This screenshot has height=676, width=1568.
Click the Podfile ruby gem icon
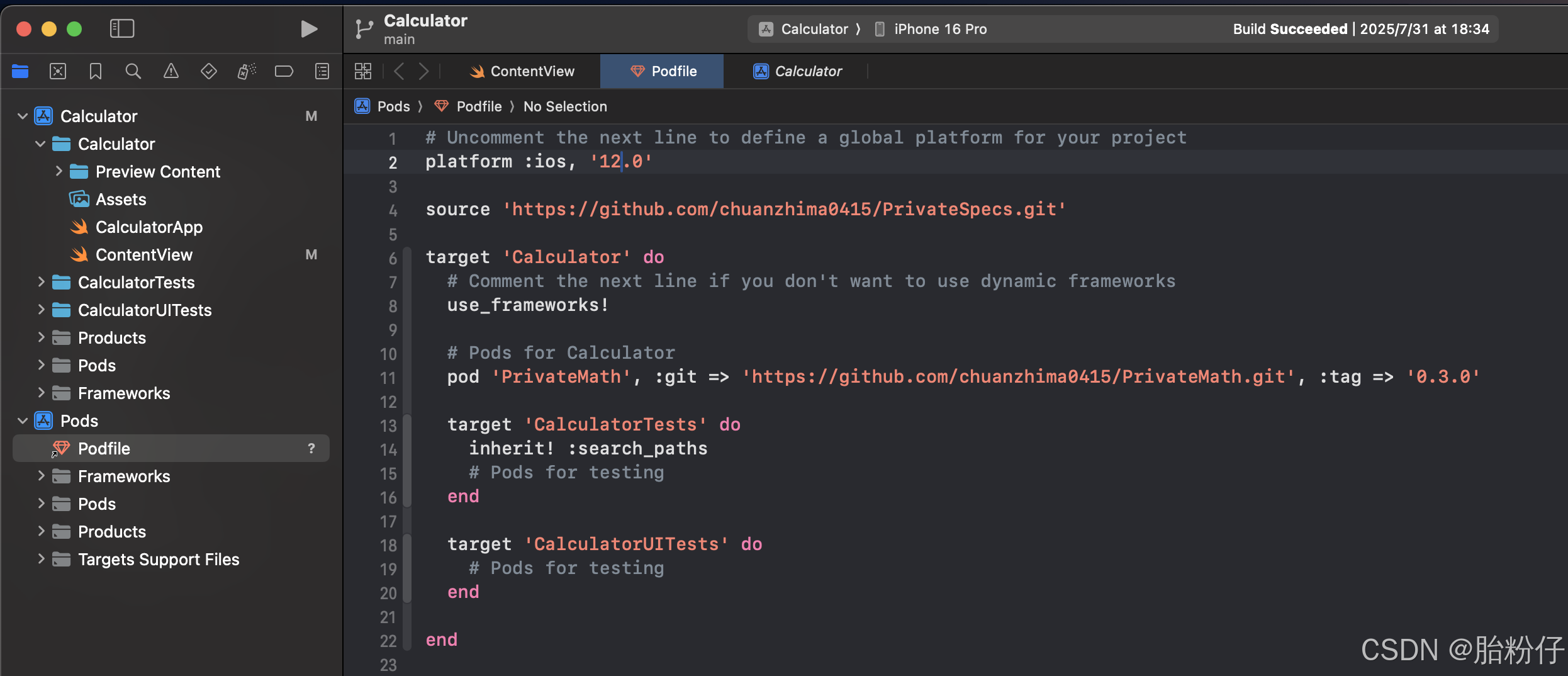(60, 448)
